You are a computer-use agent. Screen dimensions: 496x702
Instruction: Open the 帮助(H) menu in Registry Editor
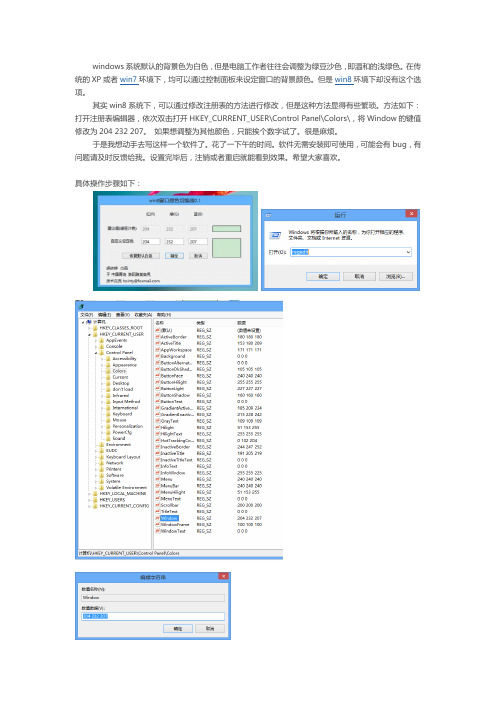(x=164, y=315)
